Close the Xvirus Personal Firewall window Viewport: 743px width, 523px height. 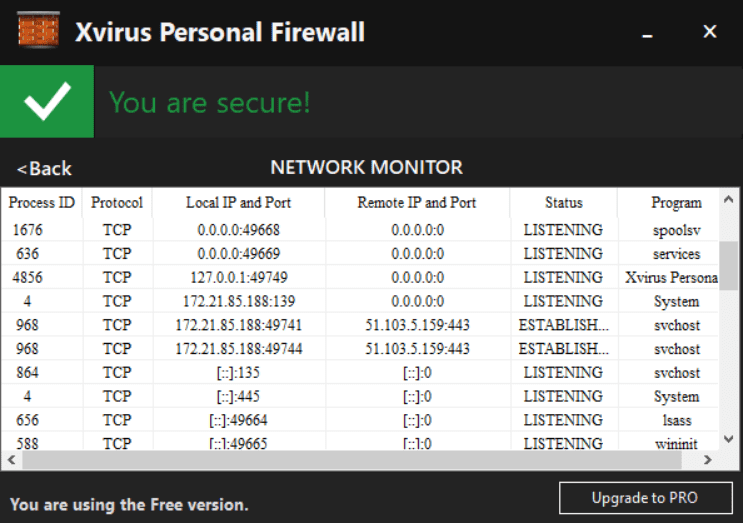(710, 32)
